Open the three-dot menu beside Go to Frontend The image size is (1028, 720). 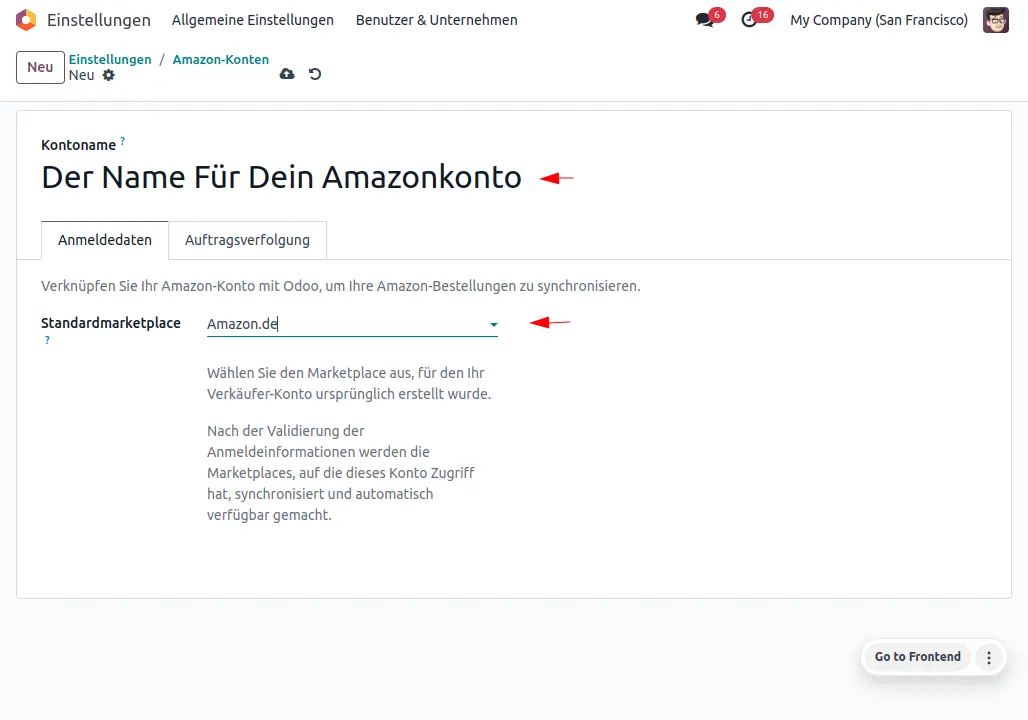pos(989,657)
